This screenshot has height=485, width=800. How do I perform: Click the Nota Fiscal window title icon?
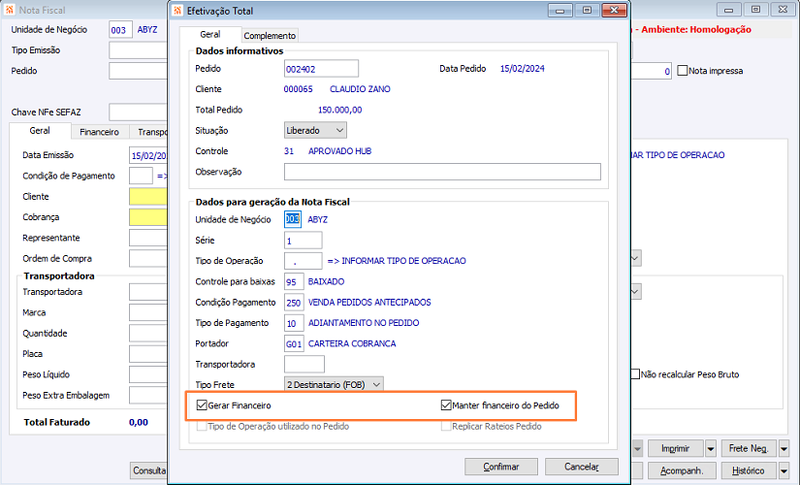pyautogui.click(x=9, y=10)
